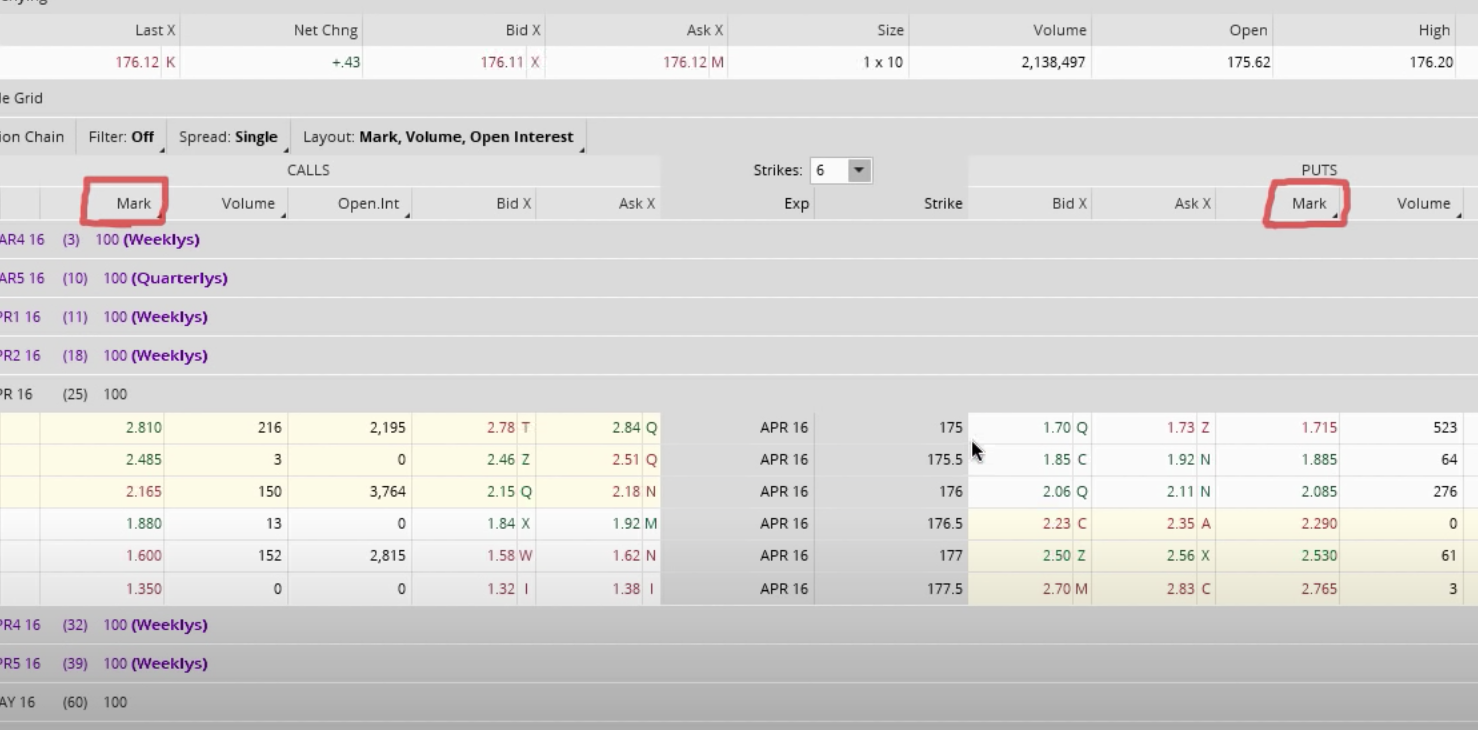Click the underlying Ask X value 176.12 M

coord(693,62)
